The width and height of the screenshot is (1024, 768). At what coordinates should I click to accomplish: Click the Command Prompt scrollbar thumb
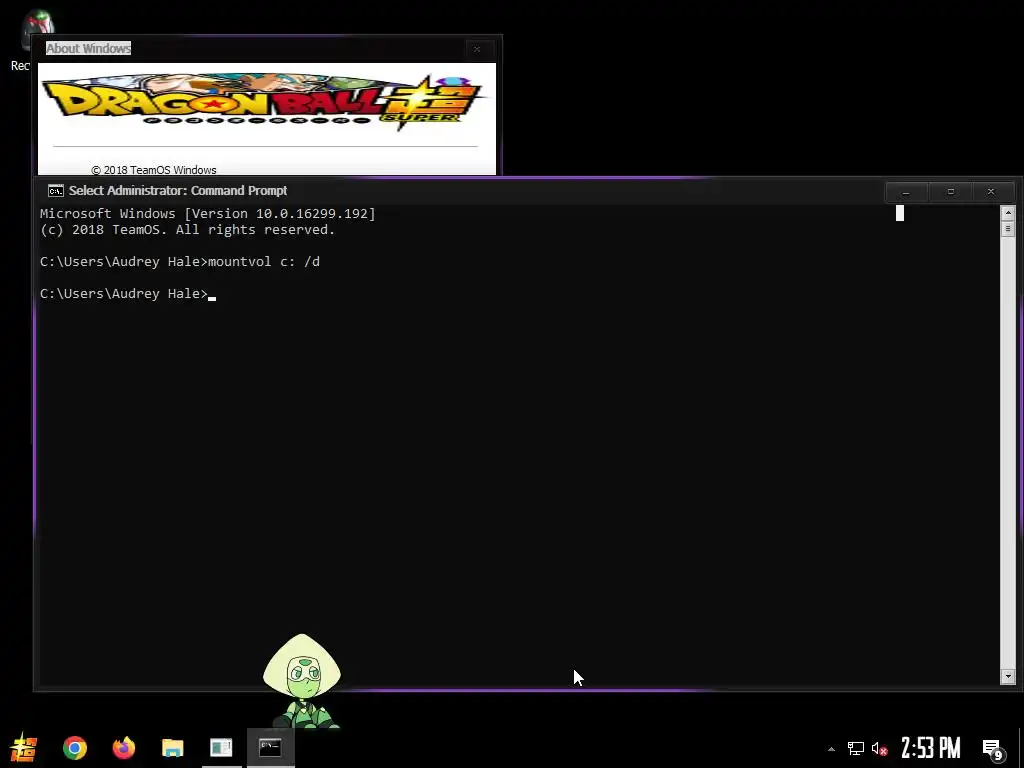tap(1008, 229)
